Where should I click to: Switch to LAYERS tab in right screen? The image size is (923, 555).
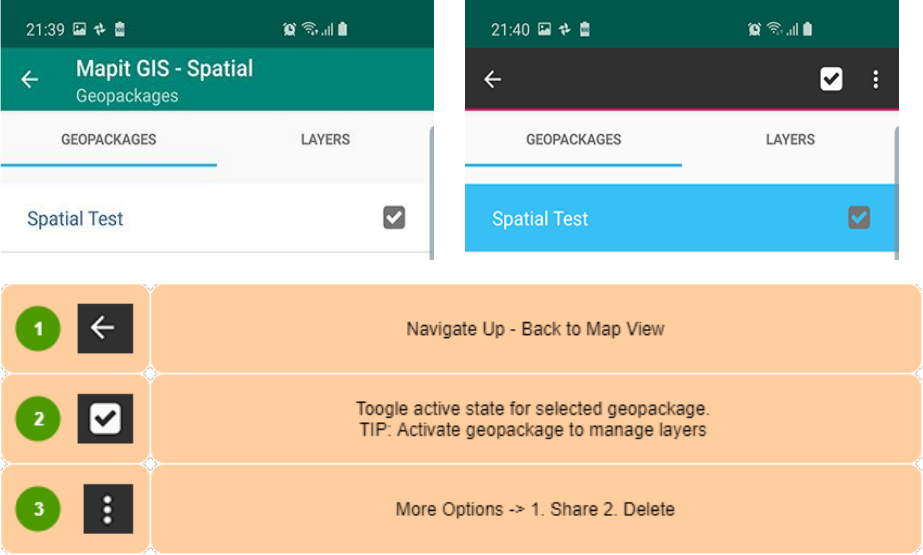pyautogui.click(x=790, y=139)
